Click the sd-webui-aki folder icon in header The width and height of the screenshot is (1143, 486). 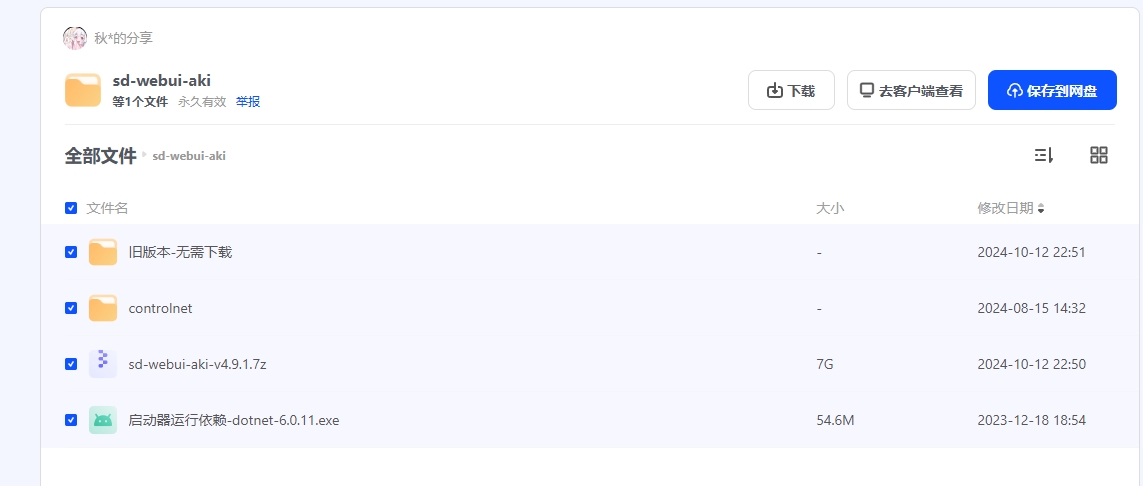83,90
